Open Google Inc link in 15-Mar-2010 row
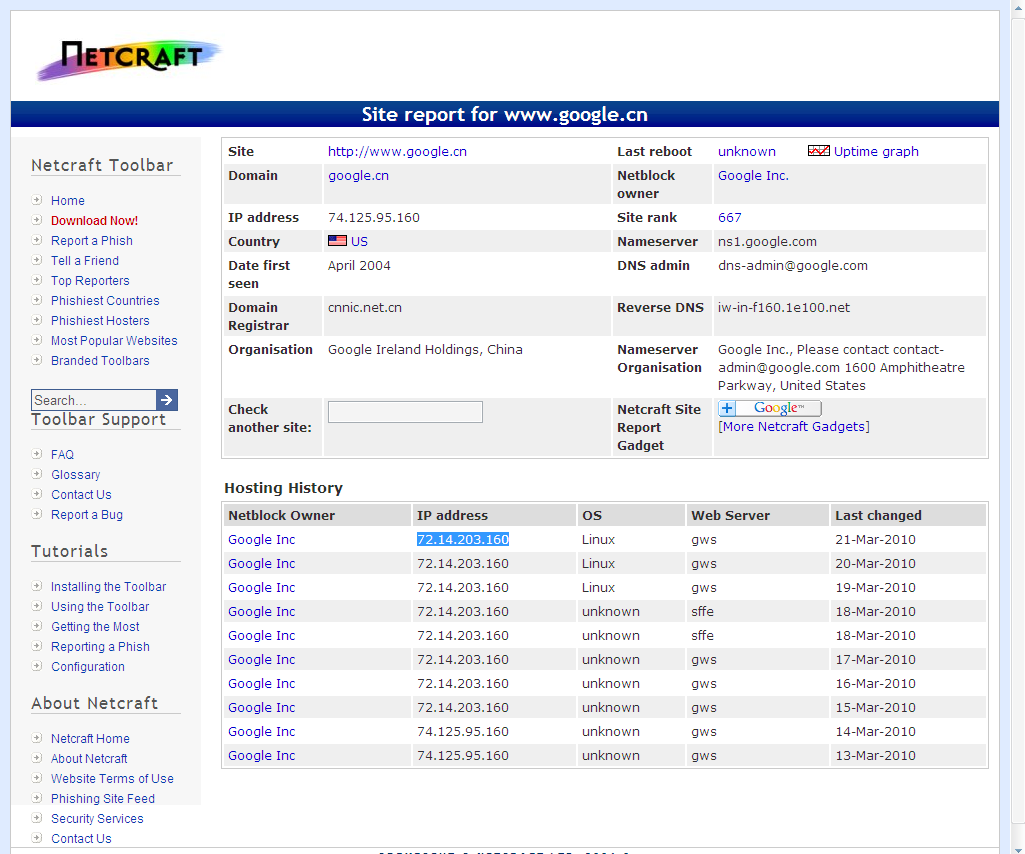The width and height of the screenshot is (1025, 854). click(261, 708)
